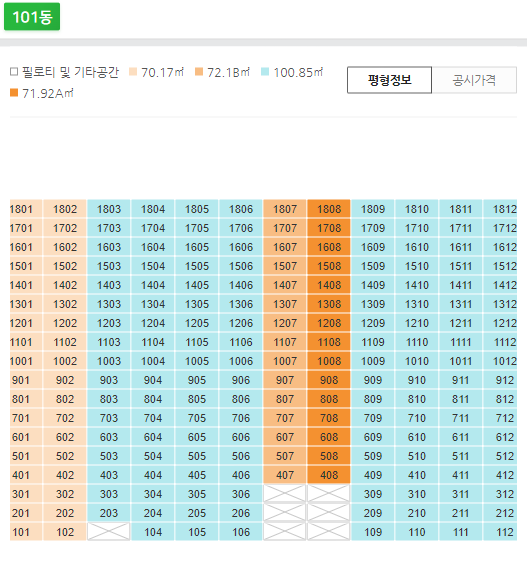This screenshot has height=563, width=527.
Task: Pick unit 806
Action: tap(241, 399)
